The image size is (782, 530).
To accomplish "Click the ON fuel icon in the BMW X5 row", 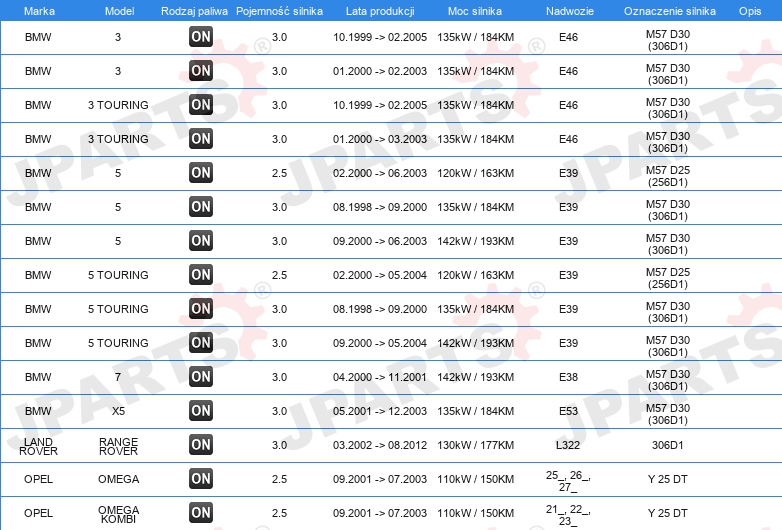I will pos(201,410).
